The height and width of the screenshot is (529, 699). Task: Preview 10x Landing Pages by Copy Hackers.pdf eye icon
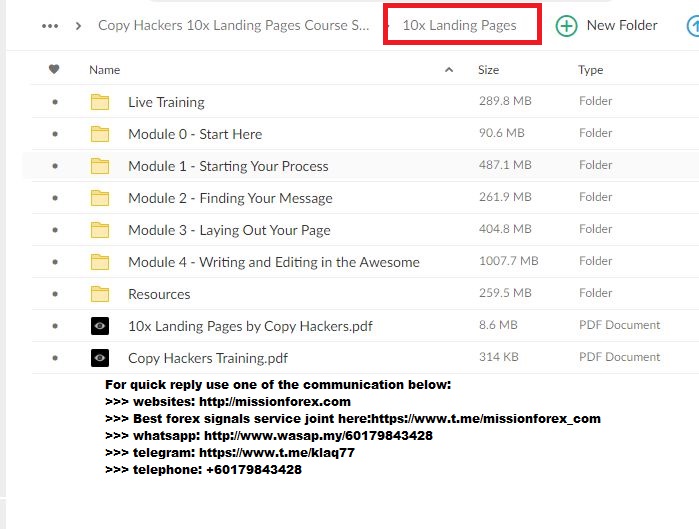[100, 326]
